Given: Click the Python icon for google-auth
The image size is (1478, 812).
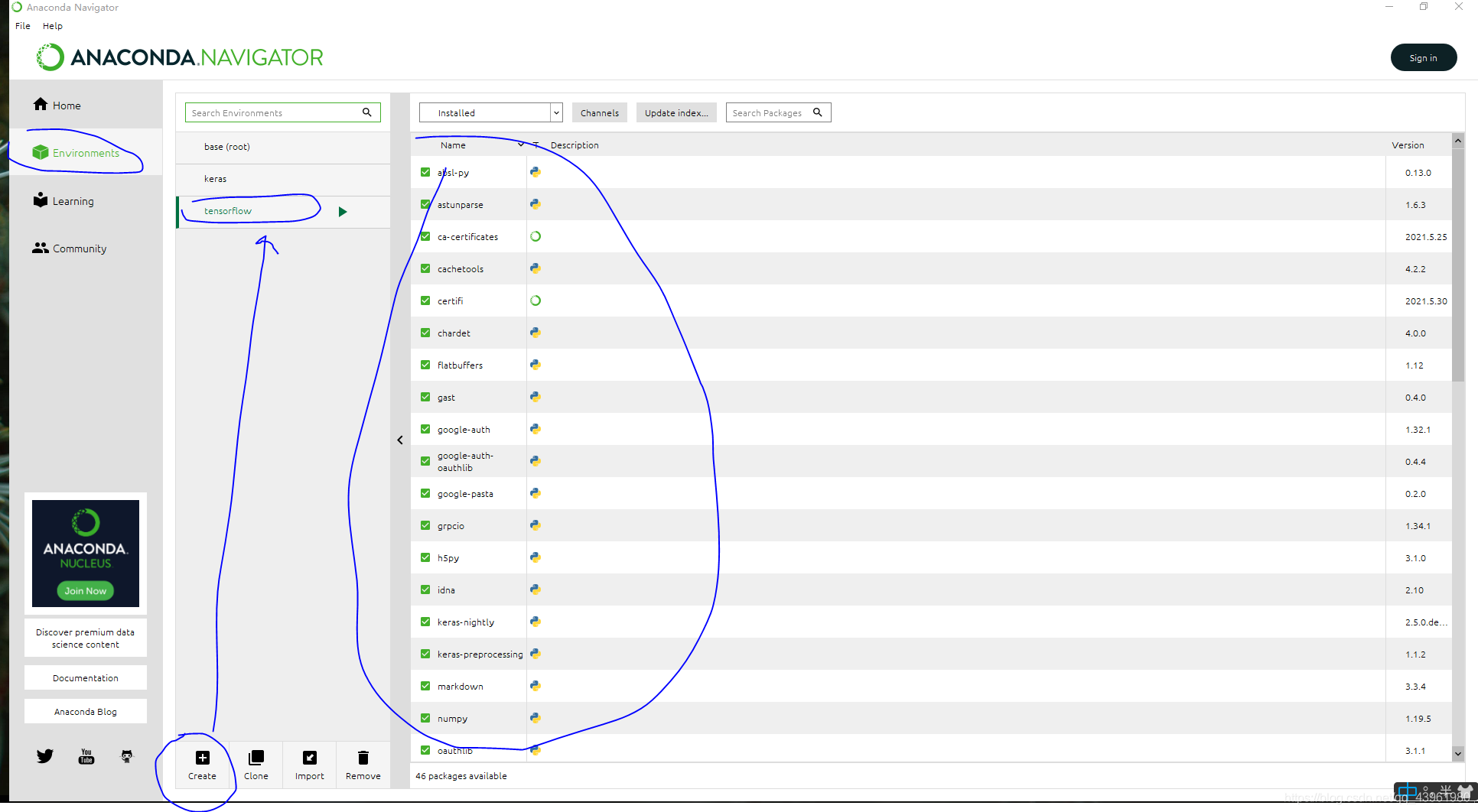Looking at the screenshot, I should click(x=536, y=429).
